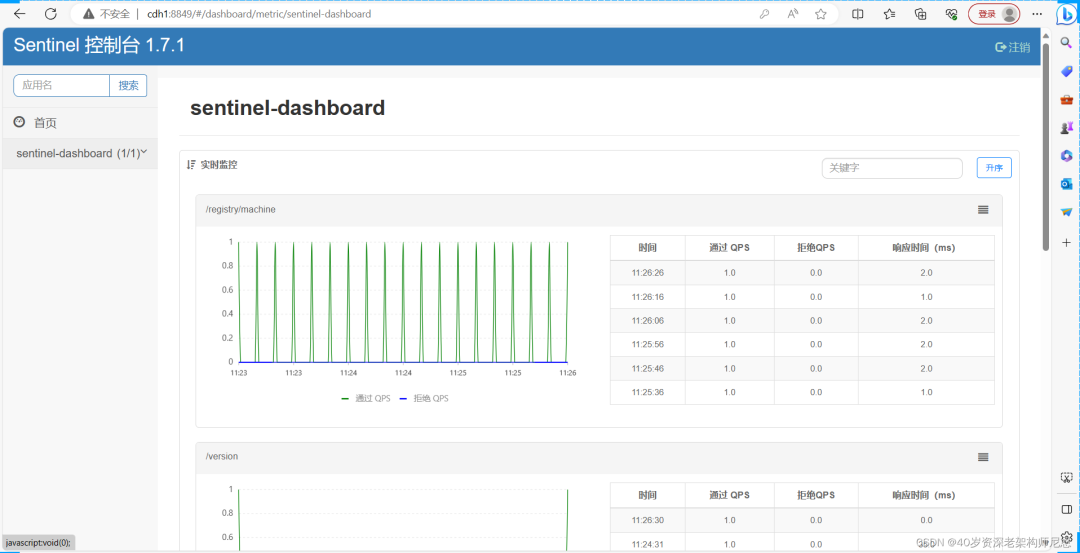This screenshot has height=553, width=1080.
Task: Click the 升序 sort button
Action: (x=994, y=168)
